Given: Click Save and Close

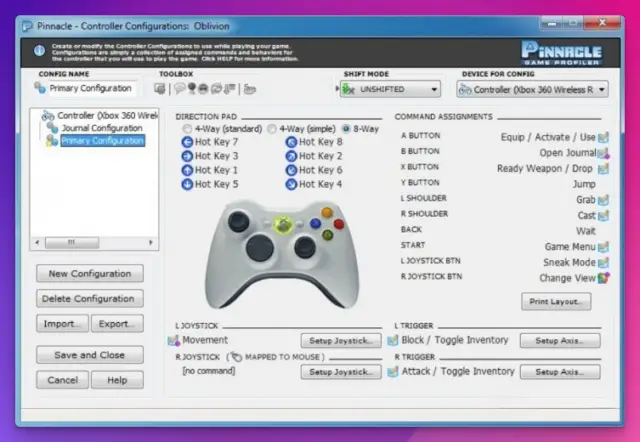Looking at the screenshot, I should pyautogui.click(x=90, y=355).
